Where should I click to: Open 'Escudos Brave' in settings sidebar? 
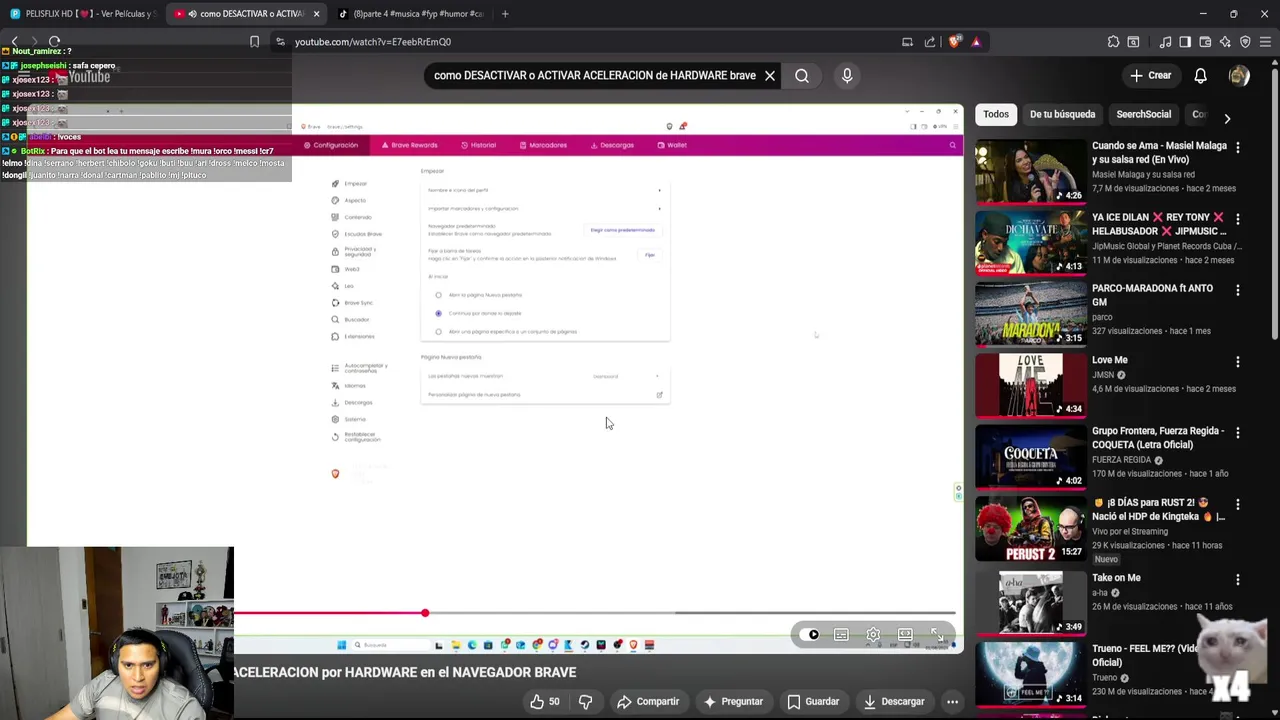click(357, 233)
